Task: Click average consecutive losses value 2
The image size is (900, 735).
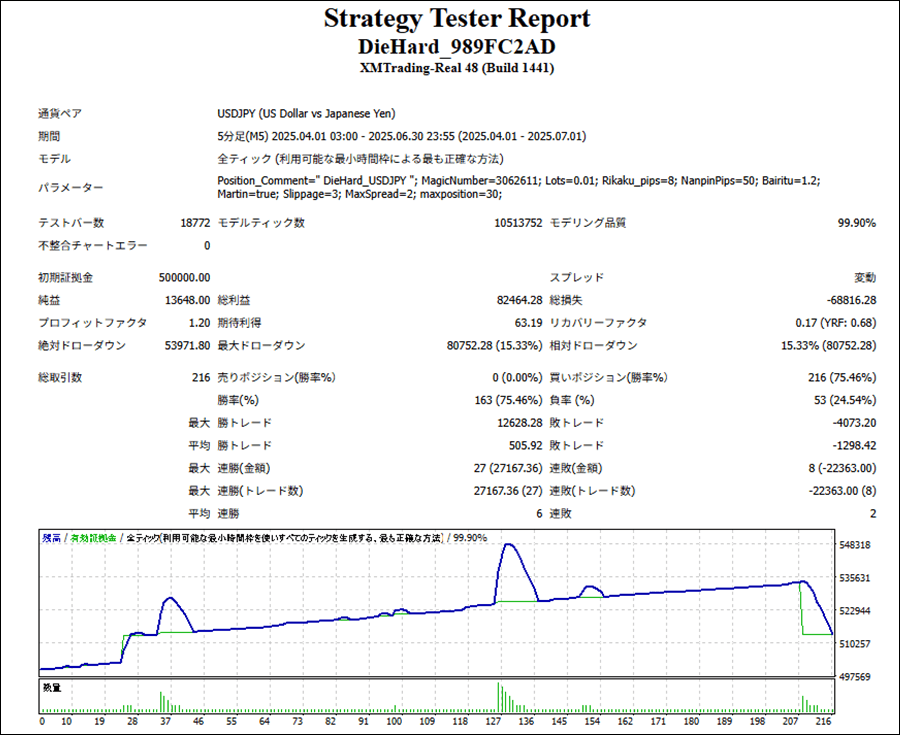Action: [872, 514]
